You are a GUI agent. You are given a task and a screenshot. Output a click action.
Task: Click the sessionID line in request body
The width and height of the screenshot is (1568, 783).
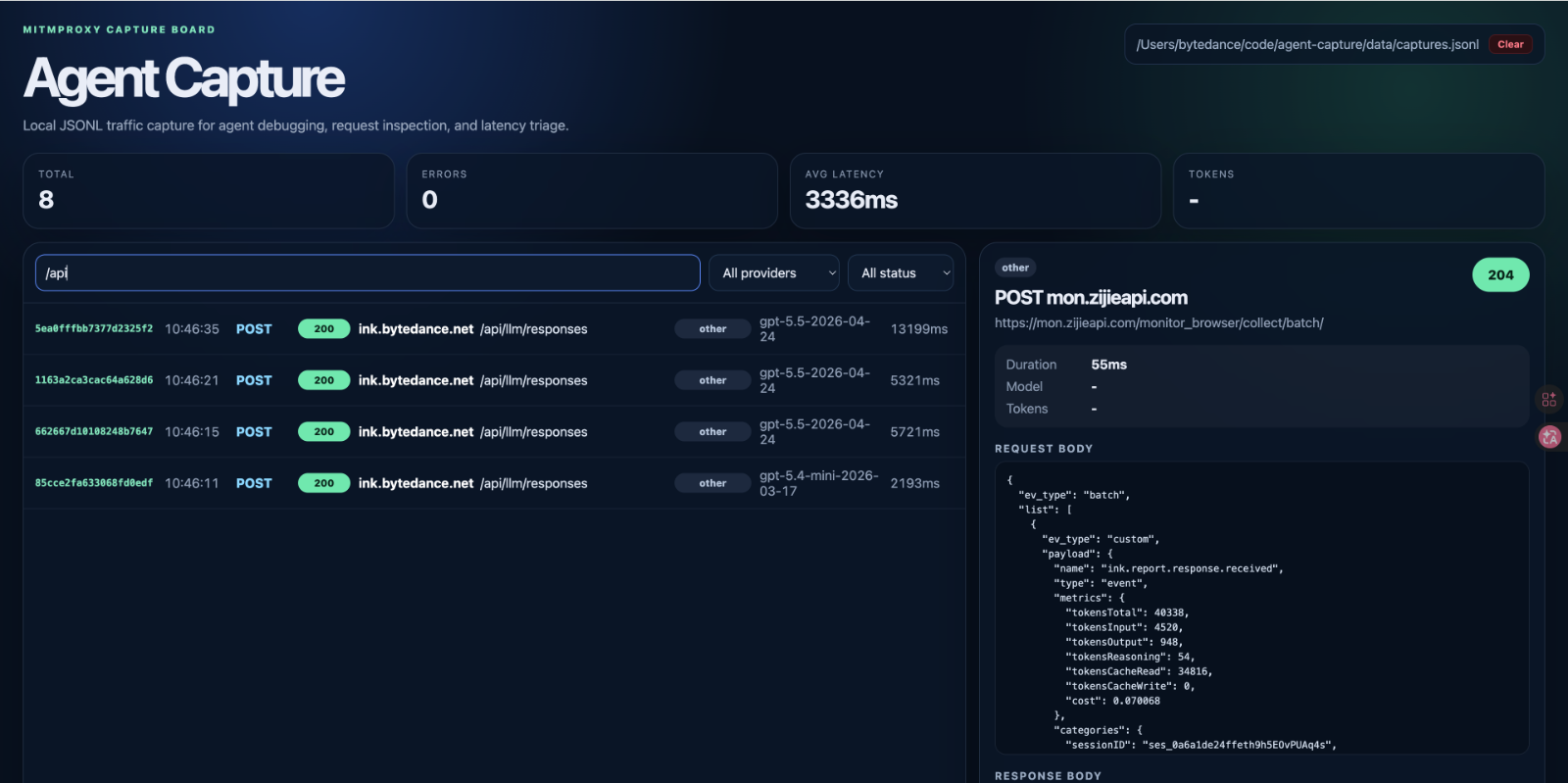(1200, 745)
